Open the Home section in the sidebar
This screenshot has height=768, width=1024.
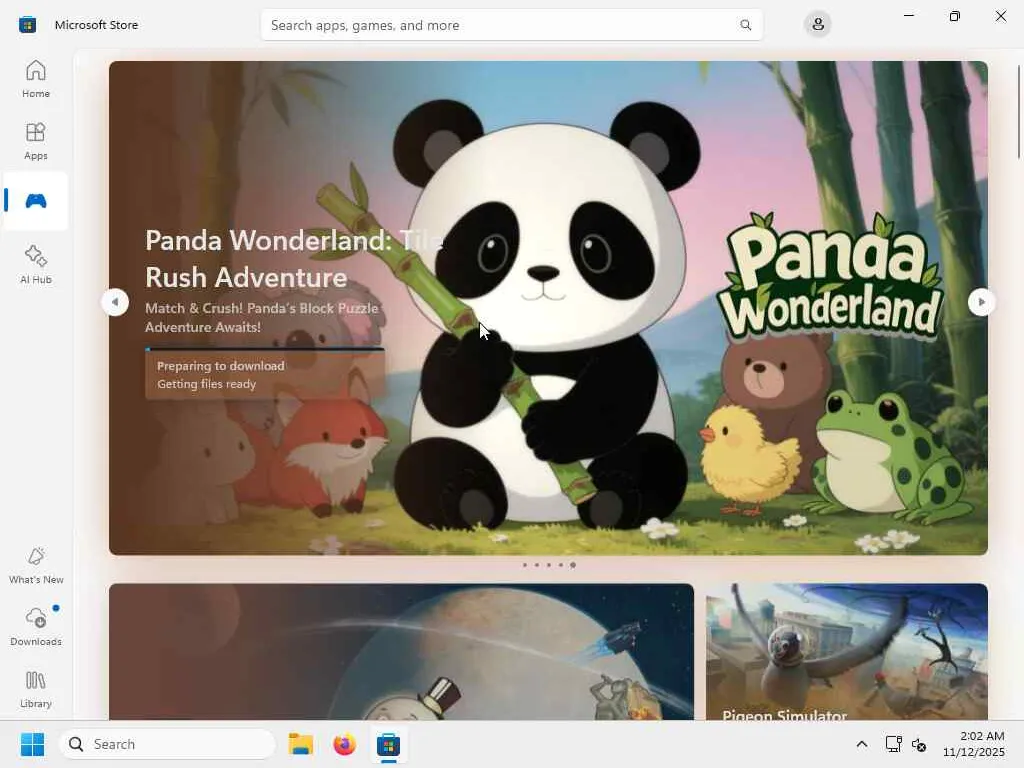pyautogui.click(x=35, y=79)
